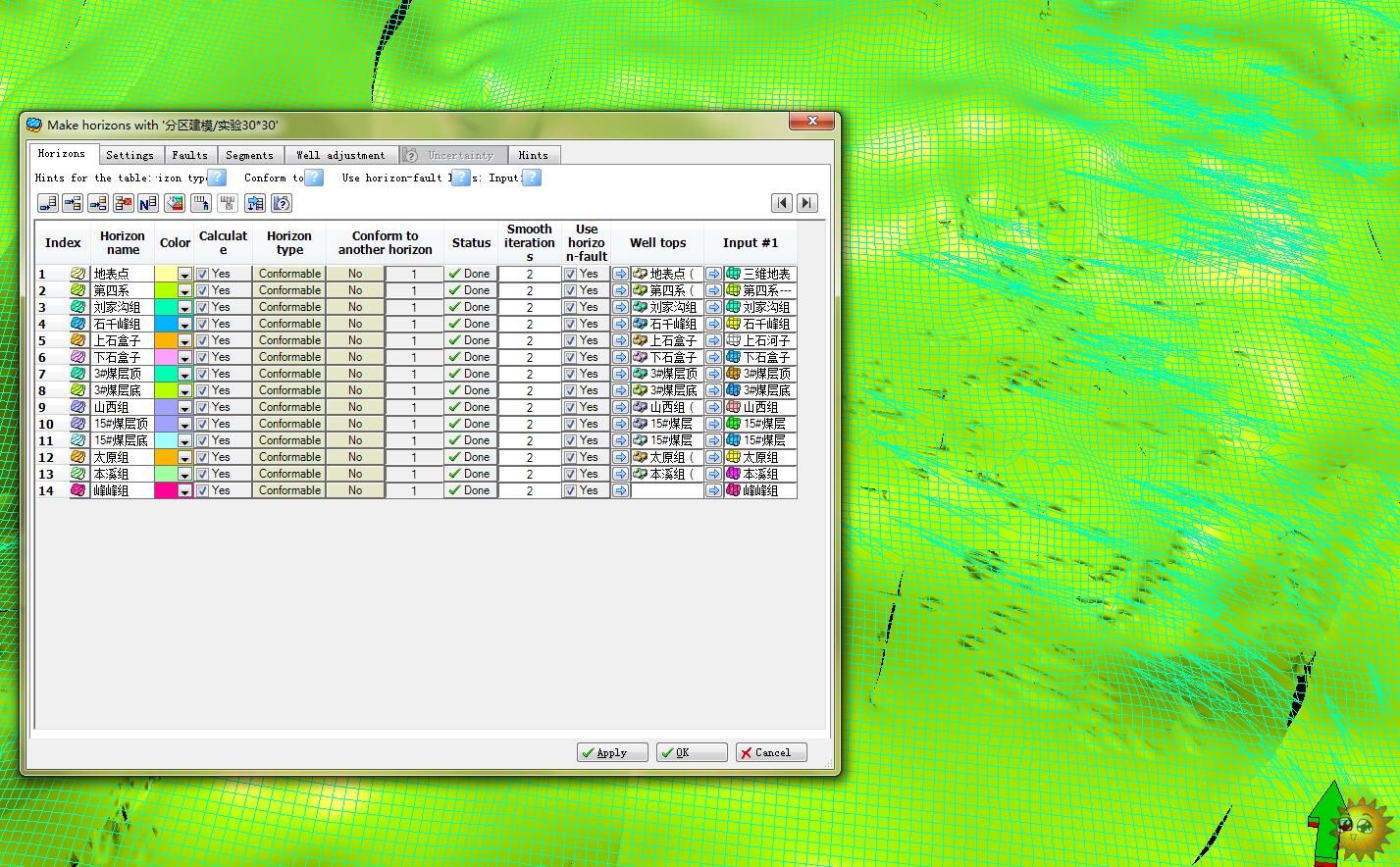The width and height of the screenshot is (1400, 867).
Task: Toggle Calculate checkbox for row 7 3#煤层顶
Action: click(202, 374)
